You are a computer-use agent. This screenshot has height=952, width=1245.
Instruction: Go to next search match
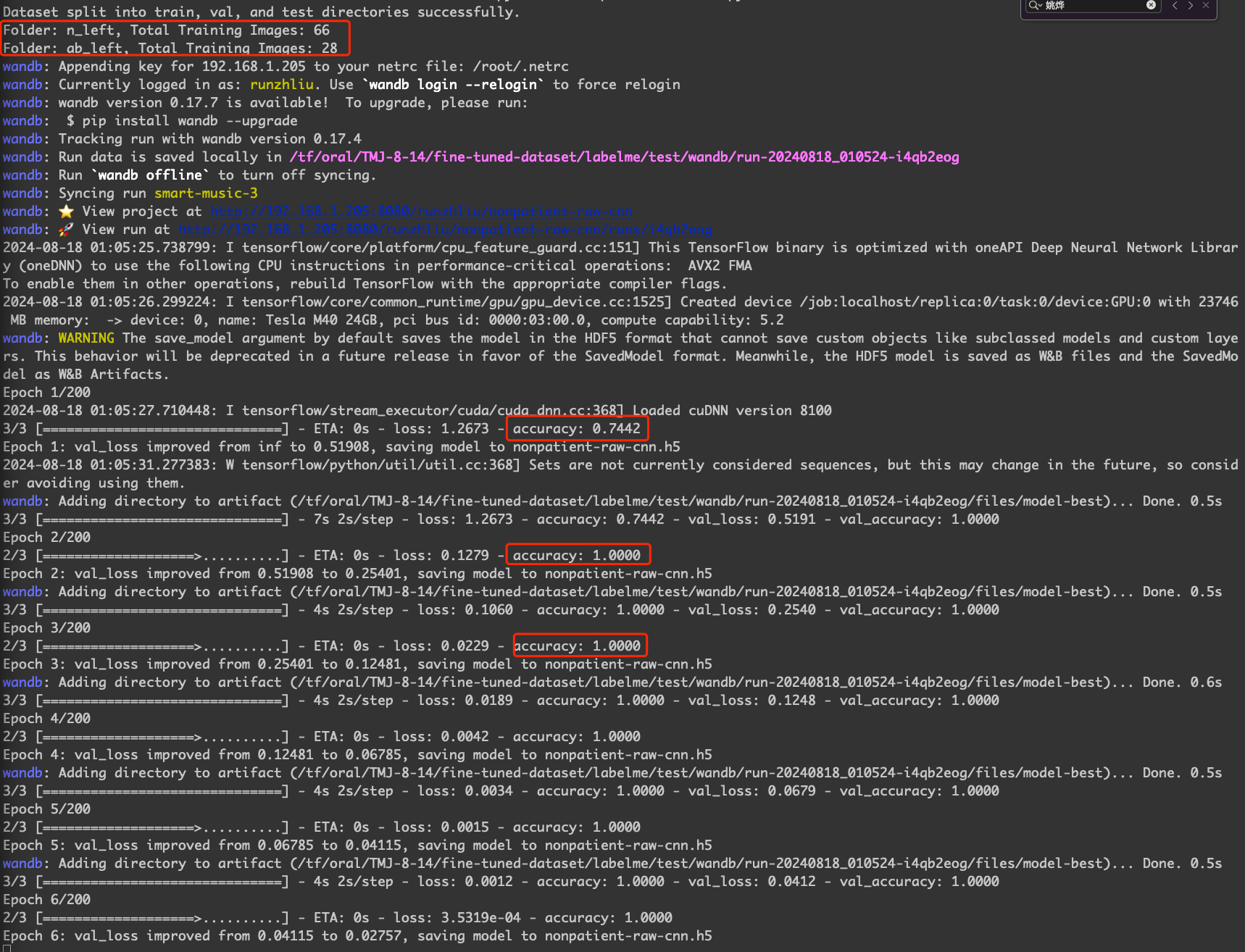click(1191, 5)
